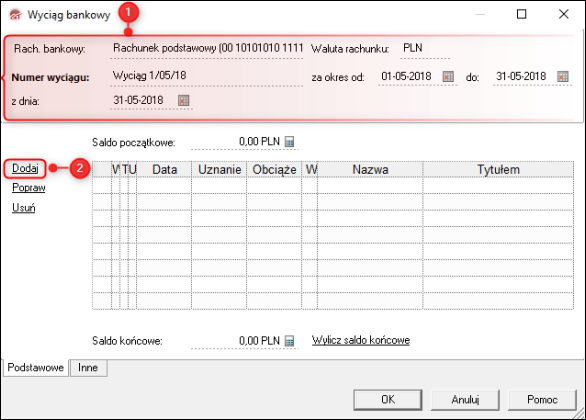Viewport: 586px width, 420px height.
Task: Open calendar for 'do' end date
Action: (562, 77)
